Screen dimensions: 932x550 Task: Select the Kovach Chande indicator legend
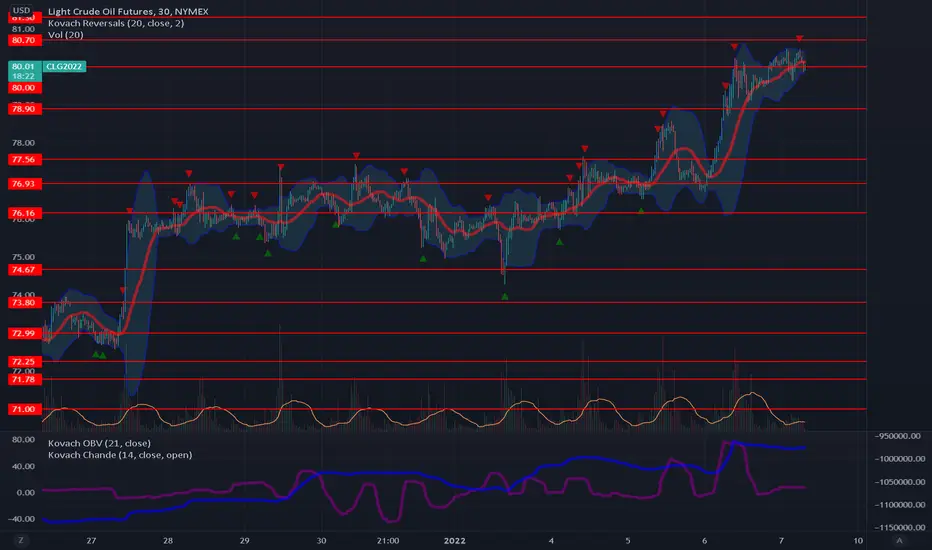(x=120, y=455)
